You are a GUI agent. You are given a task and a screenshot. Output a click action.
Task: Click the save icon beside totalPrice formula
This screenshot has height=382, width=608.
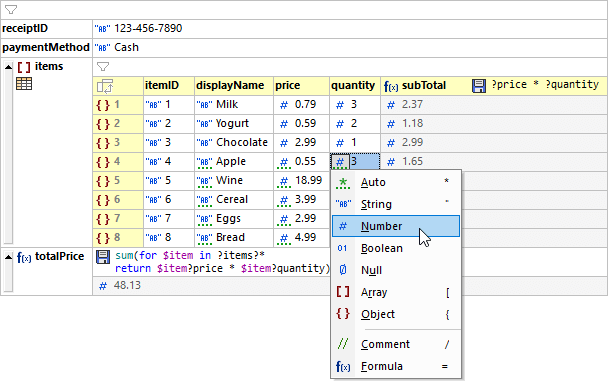coord(103,257)
